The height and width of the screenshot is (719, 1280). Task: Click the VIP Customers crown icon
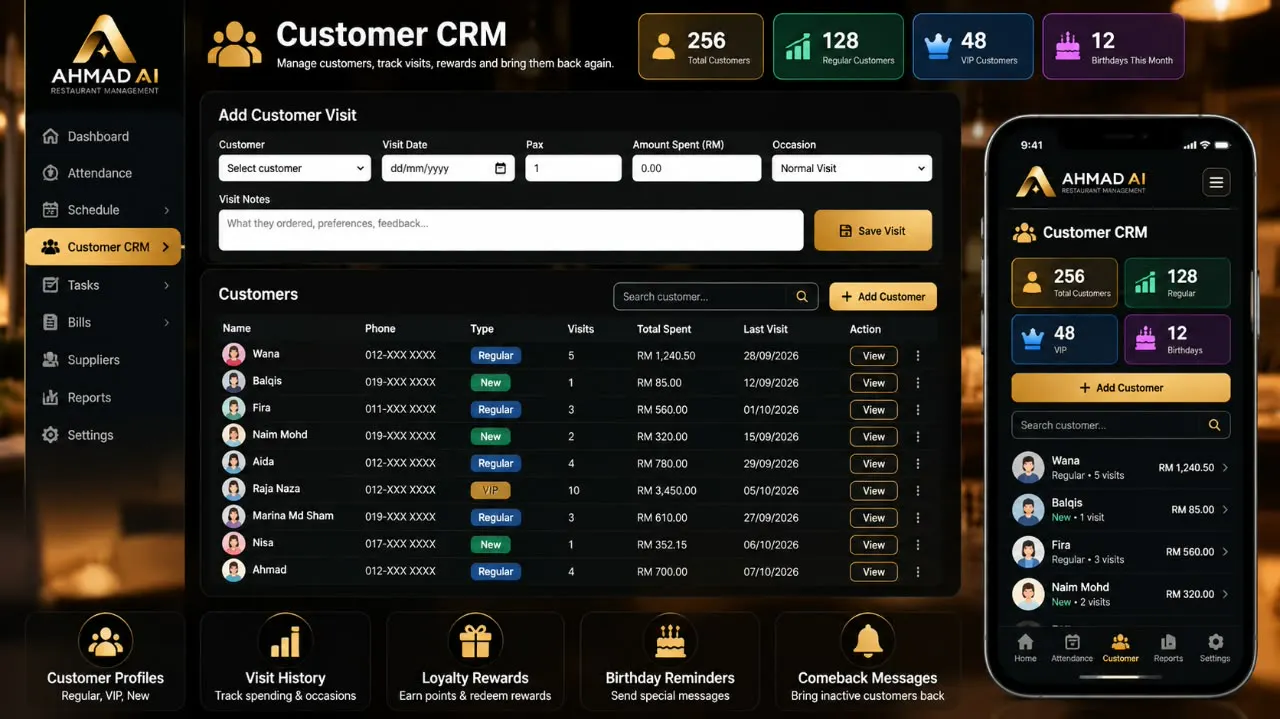click(937, 46)
